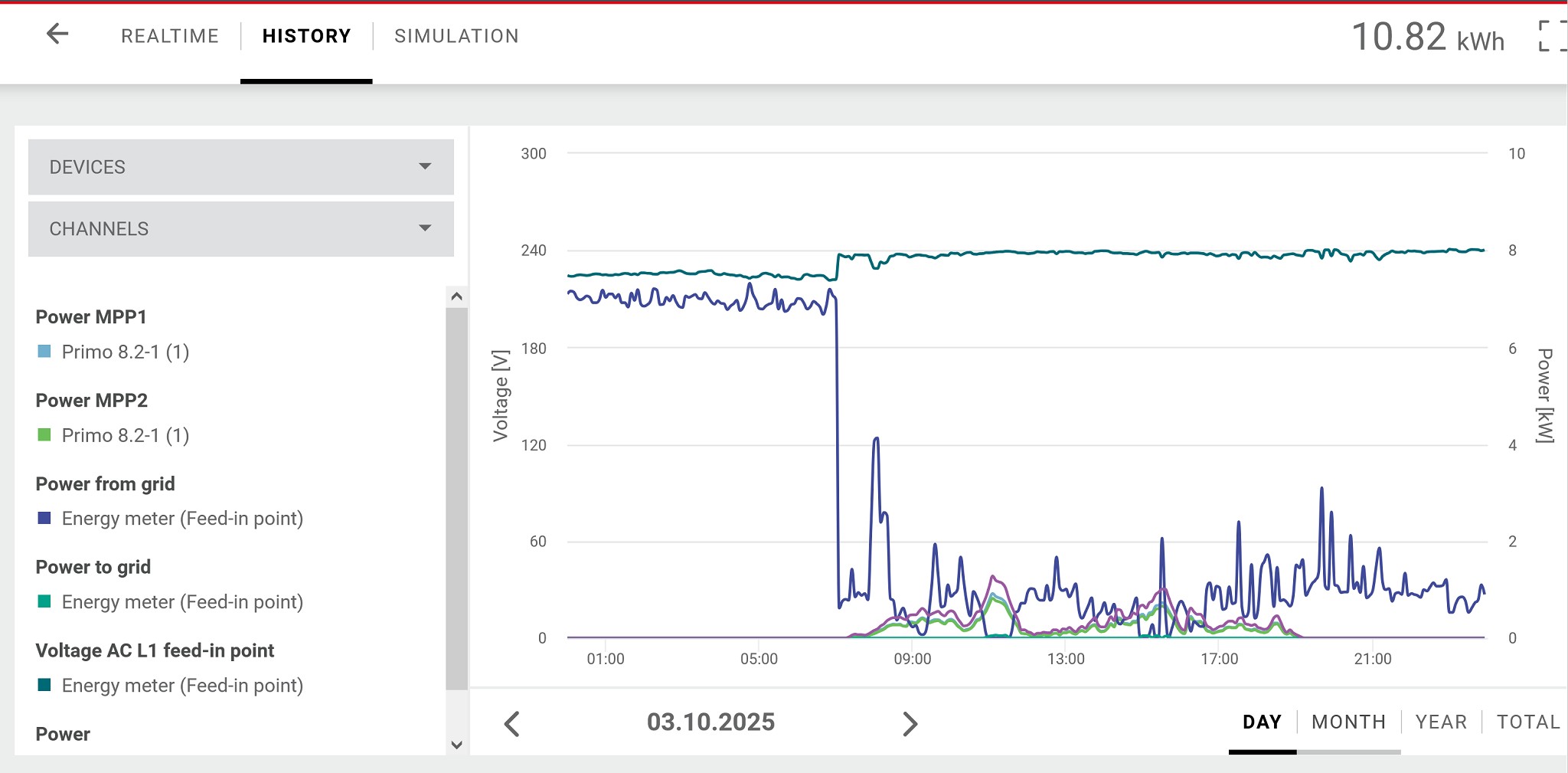Toggle Power MPP1 Primo 8.2-1 channel
This screenshot has height=773, width=1568.
[x=125, y=352]
